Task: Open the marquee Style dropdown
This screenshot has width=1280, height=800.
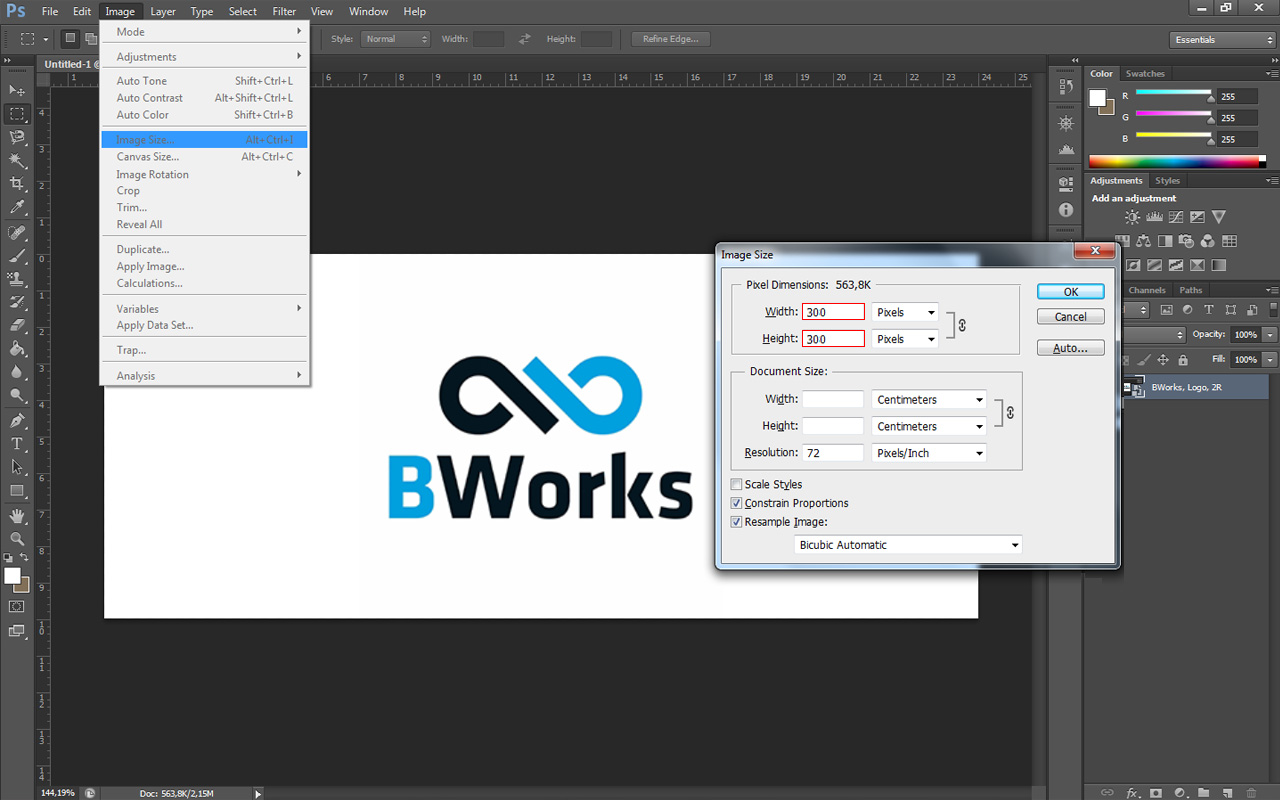Action: pyautogui.click(x=395, y=39)
